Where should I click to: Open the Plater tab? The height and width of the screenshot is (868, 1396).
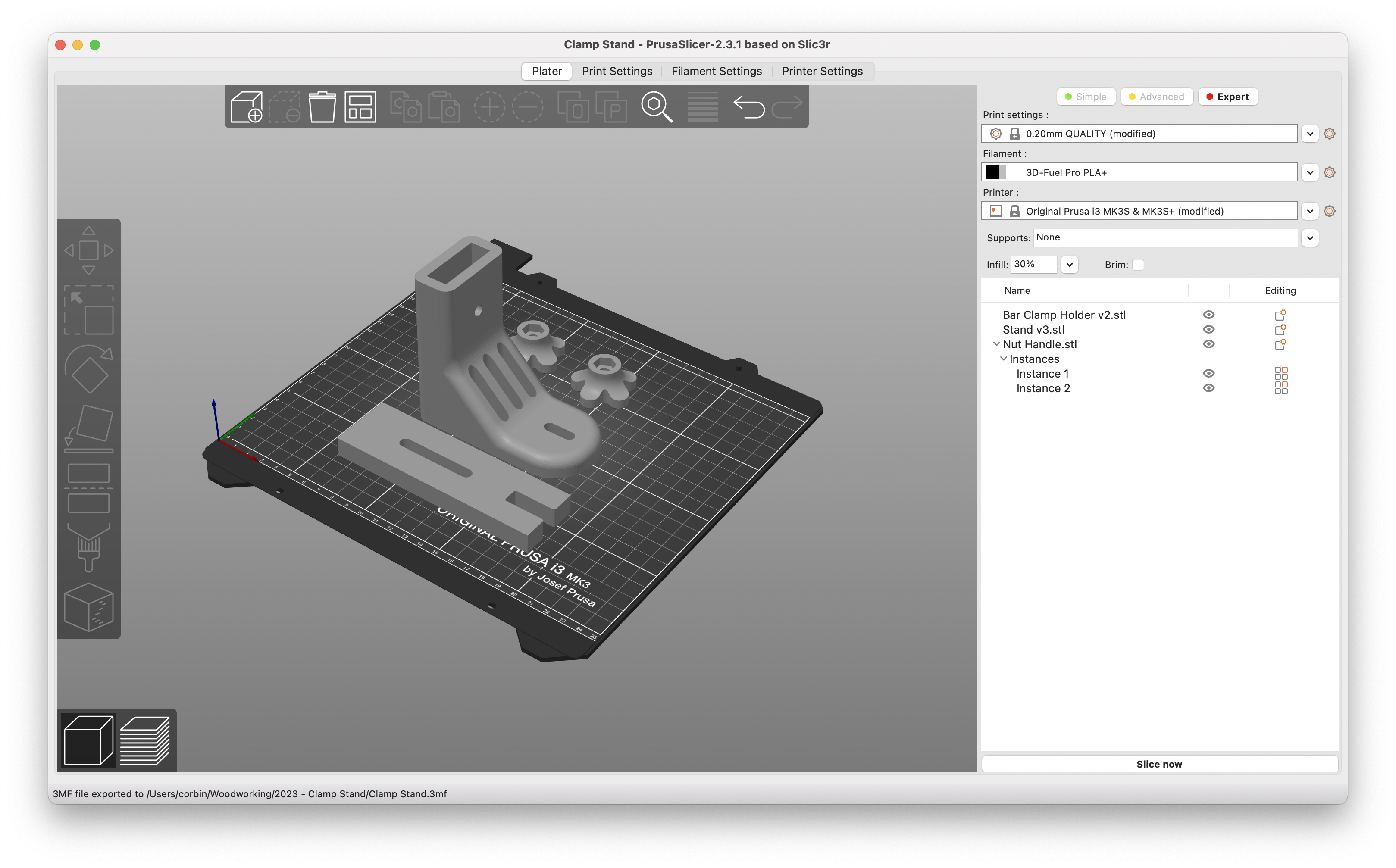point(546,71)
